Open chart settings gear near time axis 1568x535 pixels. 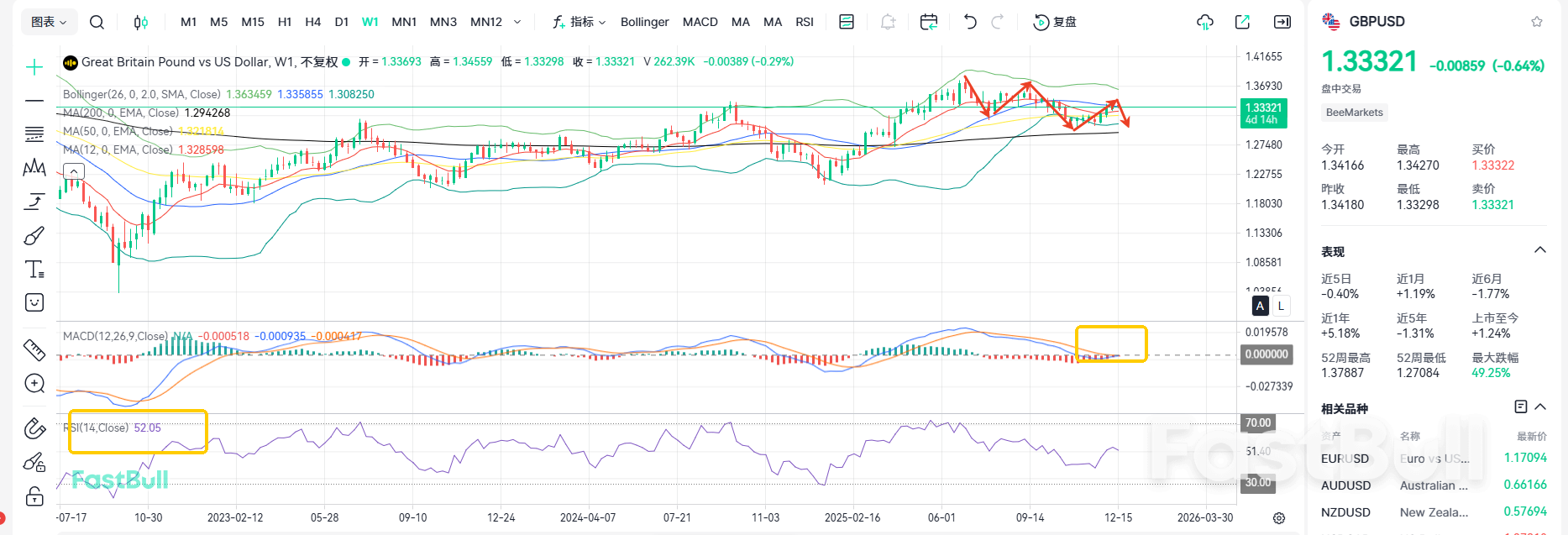(x=1279, y=518)
